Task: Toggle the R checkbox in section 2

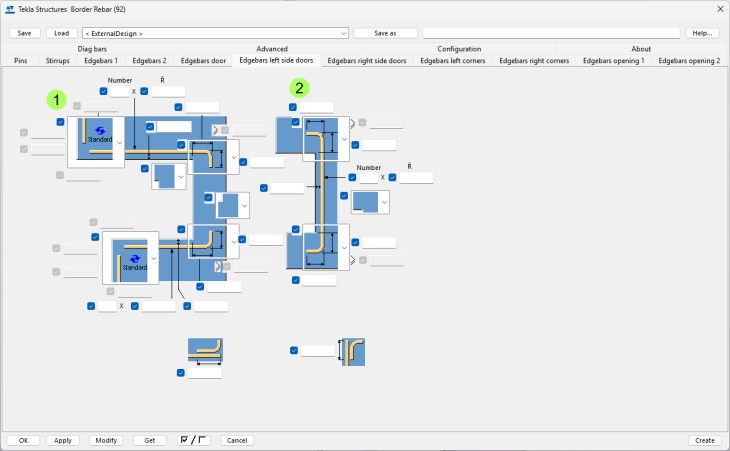Action: (392, 177)
